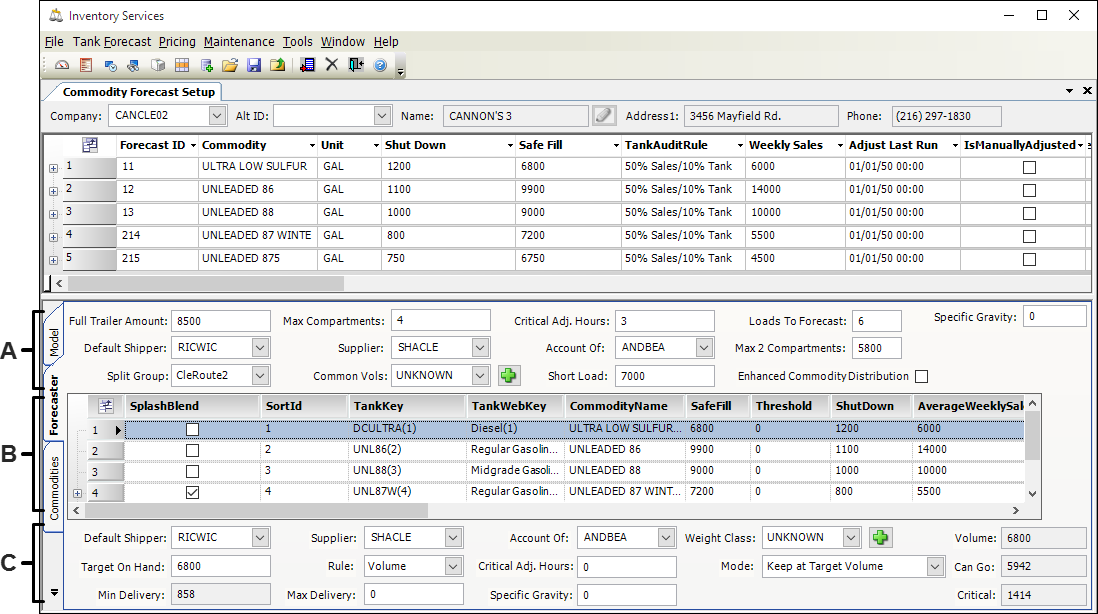Check IsManuallyAdjusted for ULTRA LOW SULFUR row
Screen dimensions: 1098x614
pyautogui.click(x=1029, y=167)
